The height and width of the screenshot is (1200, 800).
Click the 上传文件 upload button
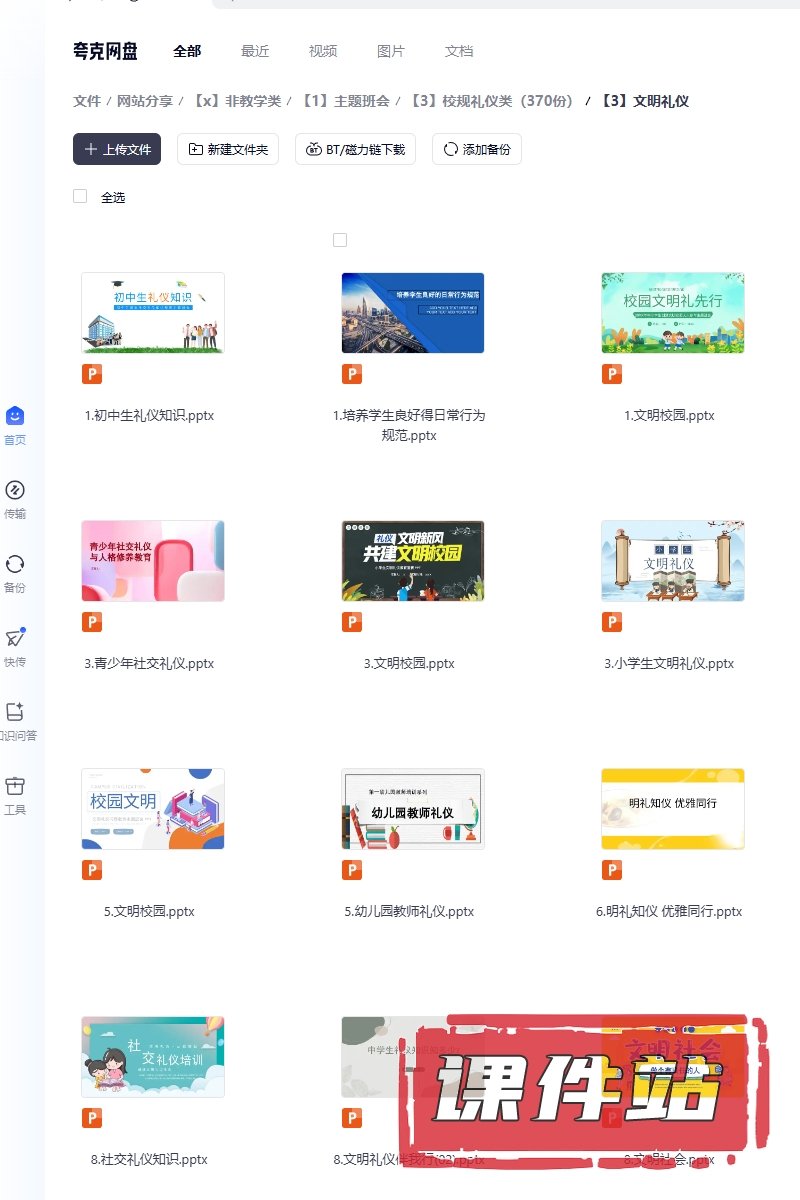tap(117, 149)
